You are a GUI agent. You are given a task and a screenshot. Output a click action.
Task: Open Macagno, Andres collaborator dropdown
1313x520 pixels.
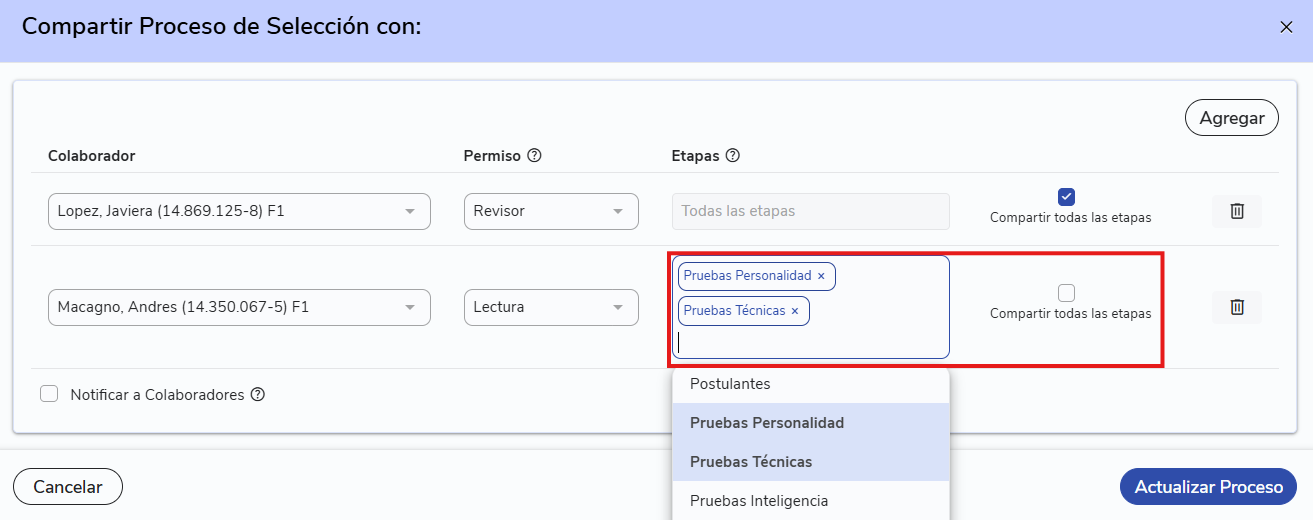(x=239, y=307)
